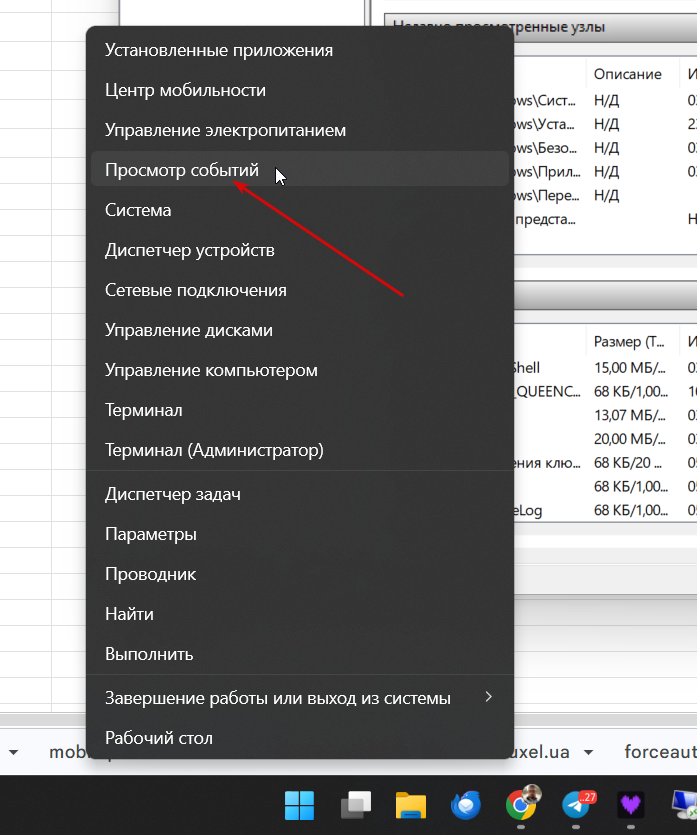697x835 pixels.
Task: Open Task View icon on taskbar
Action: (356, 805)
